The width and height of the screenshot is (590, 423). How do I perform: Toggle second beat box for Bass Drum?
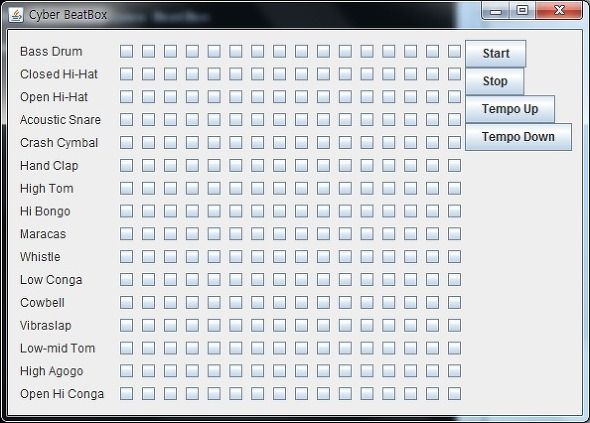tap(148, 51)
